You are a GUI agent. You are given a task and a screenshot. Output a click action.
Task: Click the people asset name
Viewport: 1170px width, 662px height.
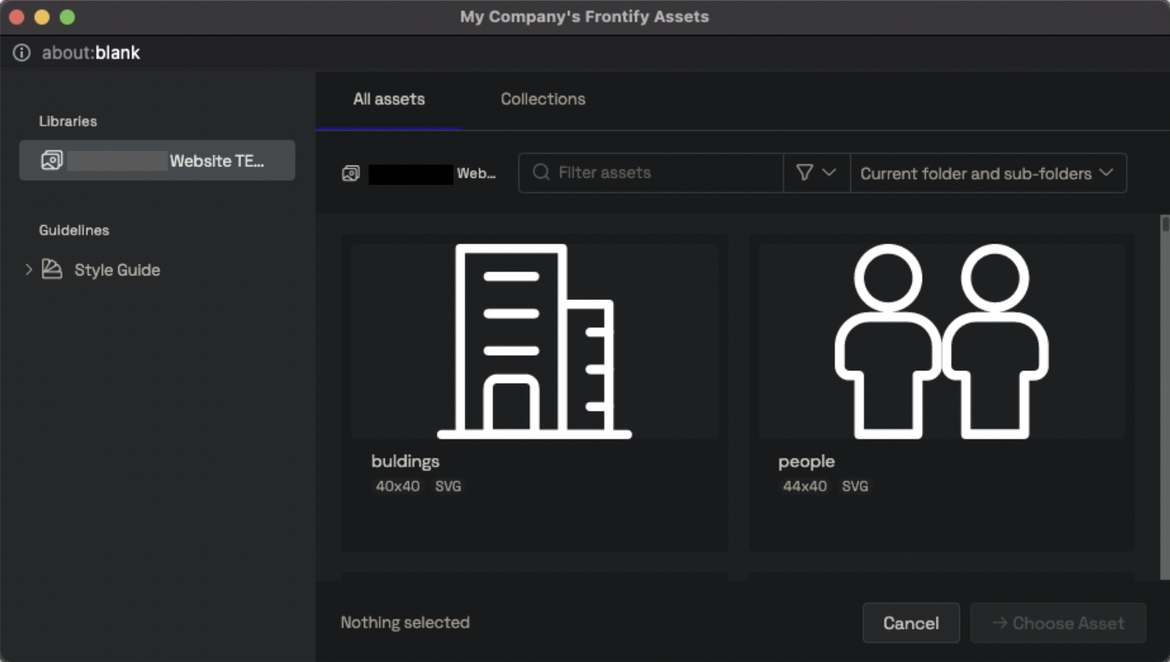click(x=806, y=462)
